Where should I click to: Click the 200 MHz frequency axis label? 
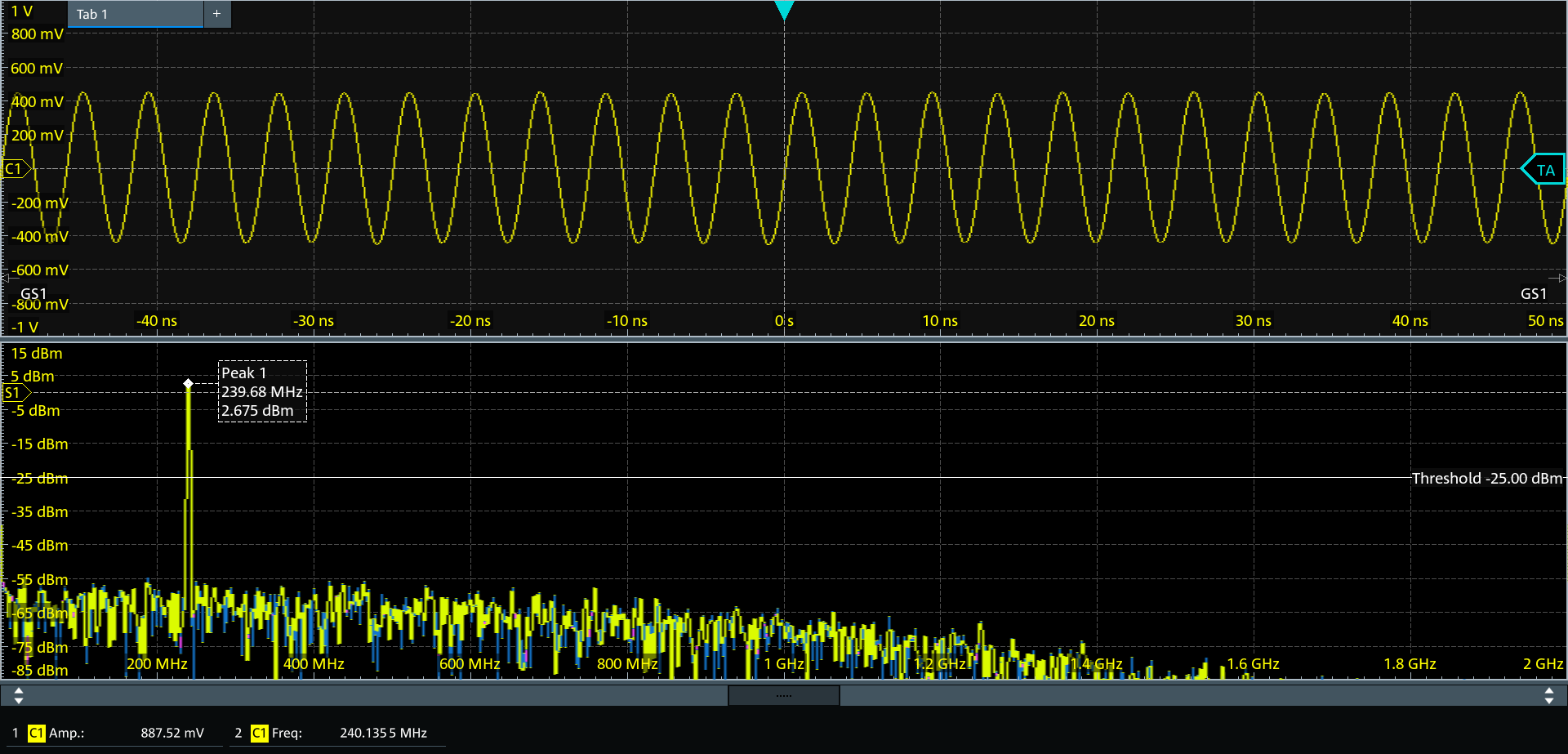coord(157,664)
